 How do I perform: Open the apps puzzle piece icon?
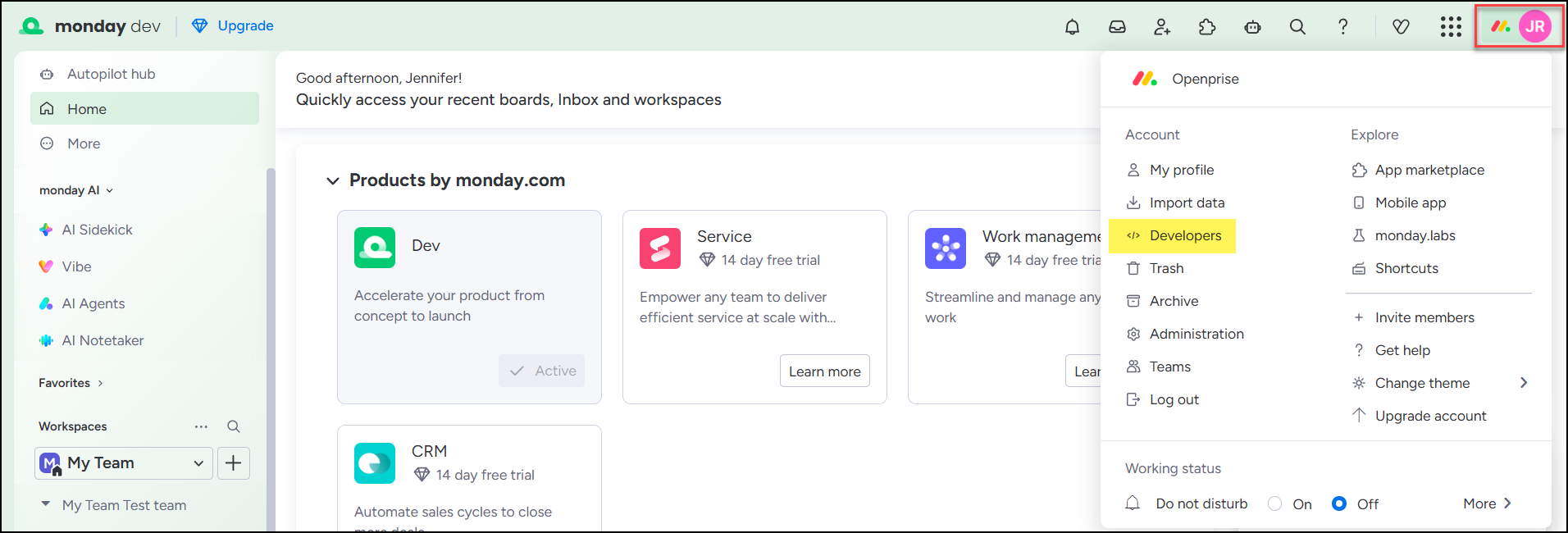pos(1207,27)
